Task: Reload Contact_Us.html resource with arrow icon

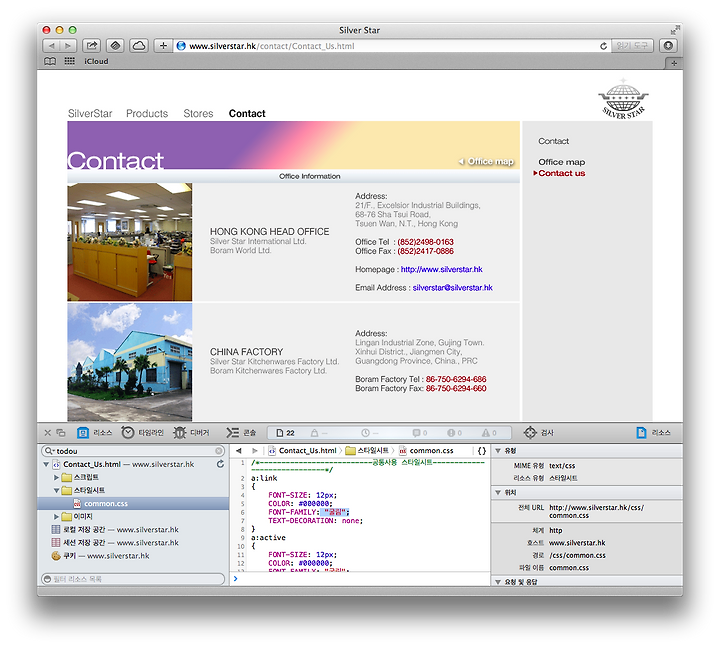Action: (x=220, y=464)
